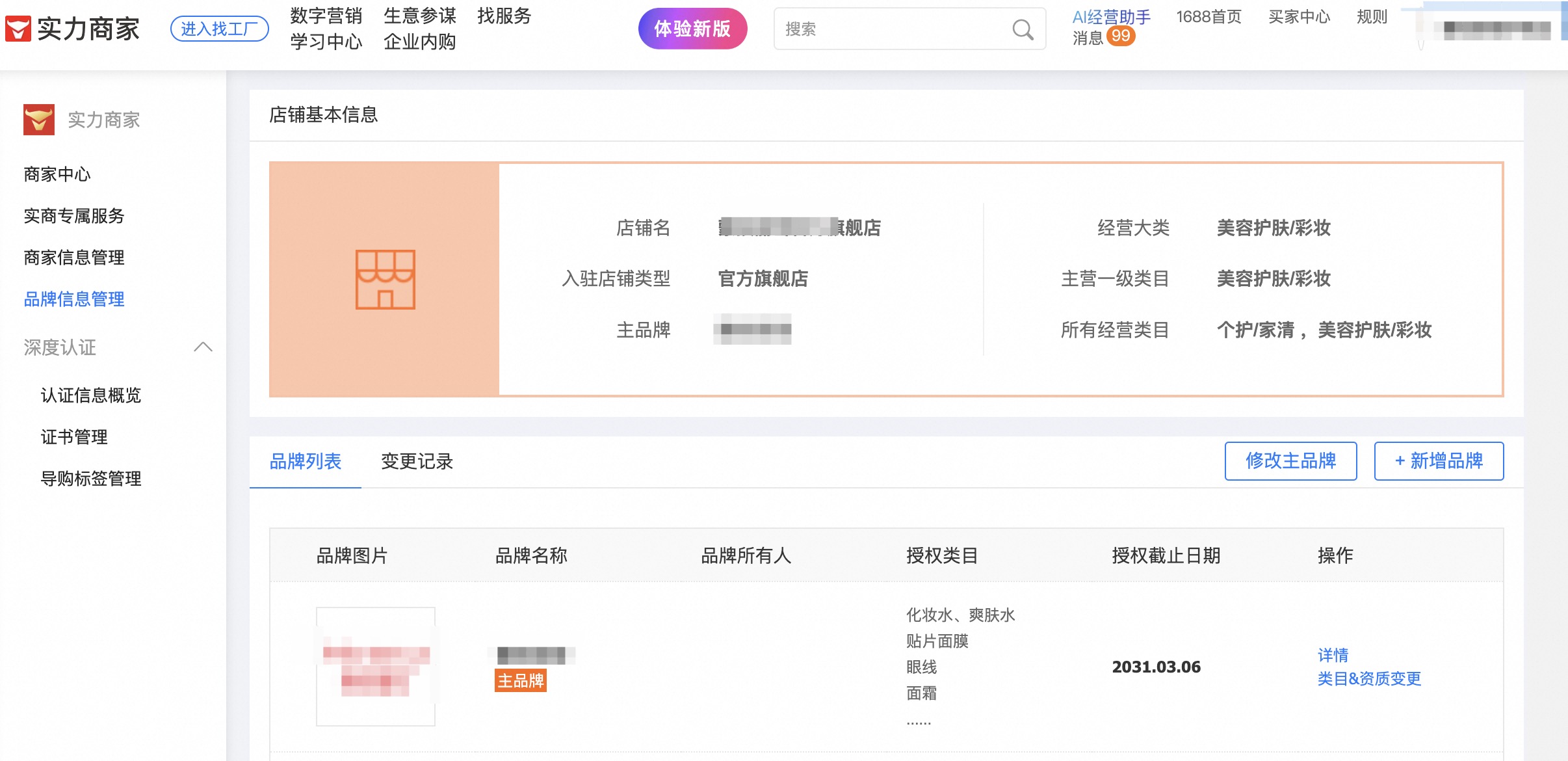Click the orange 主品牌 tag
The width and height of the screenshot is (1568, 761).
pyautogui.click(x=520, y=680)
